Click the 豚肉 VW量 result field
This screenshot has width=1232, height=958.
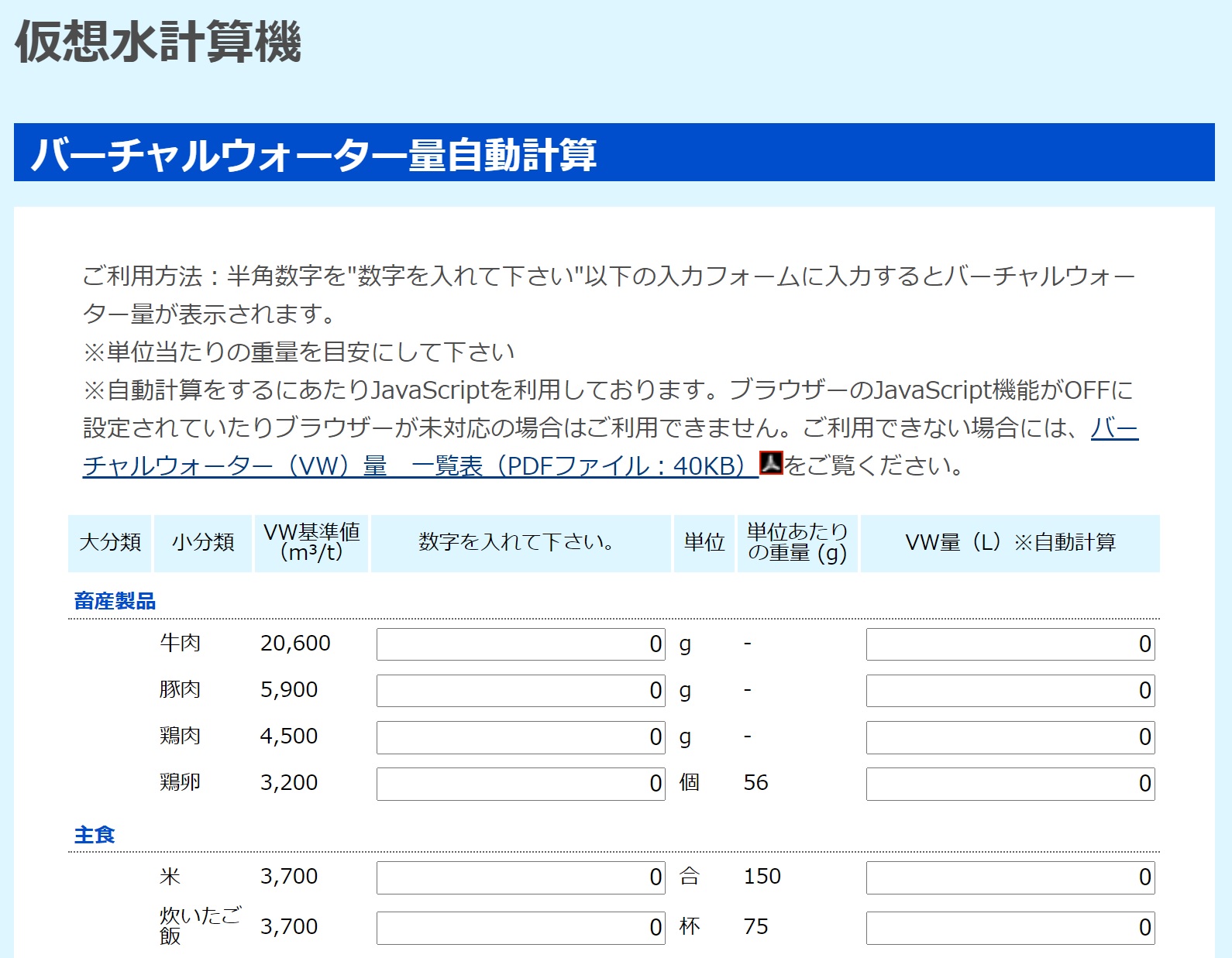pyautogui.click(x=1010, y=691)
